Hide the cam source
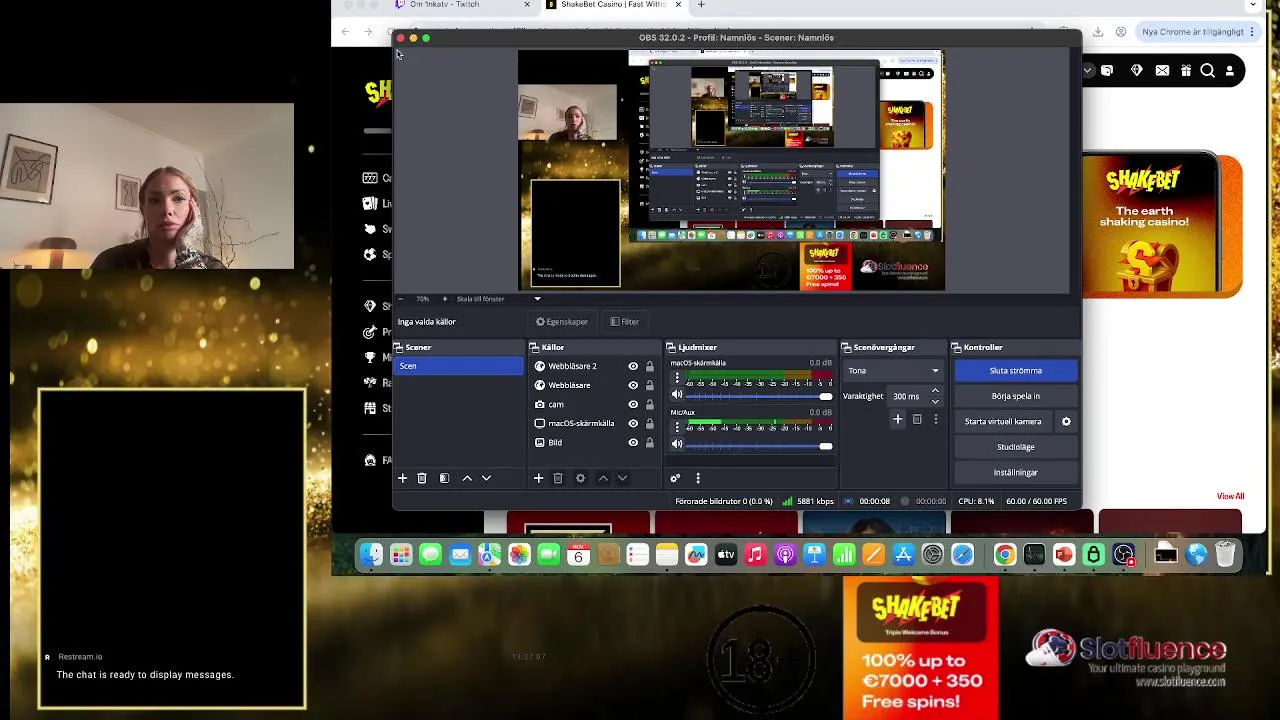This screenshot has height=720, width=1280. [633, 404]
